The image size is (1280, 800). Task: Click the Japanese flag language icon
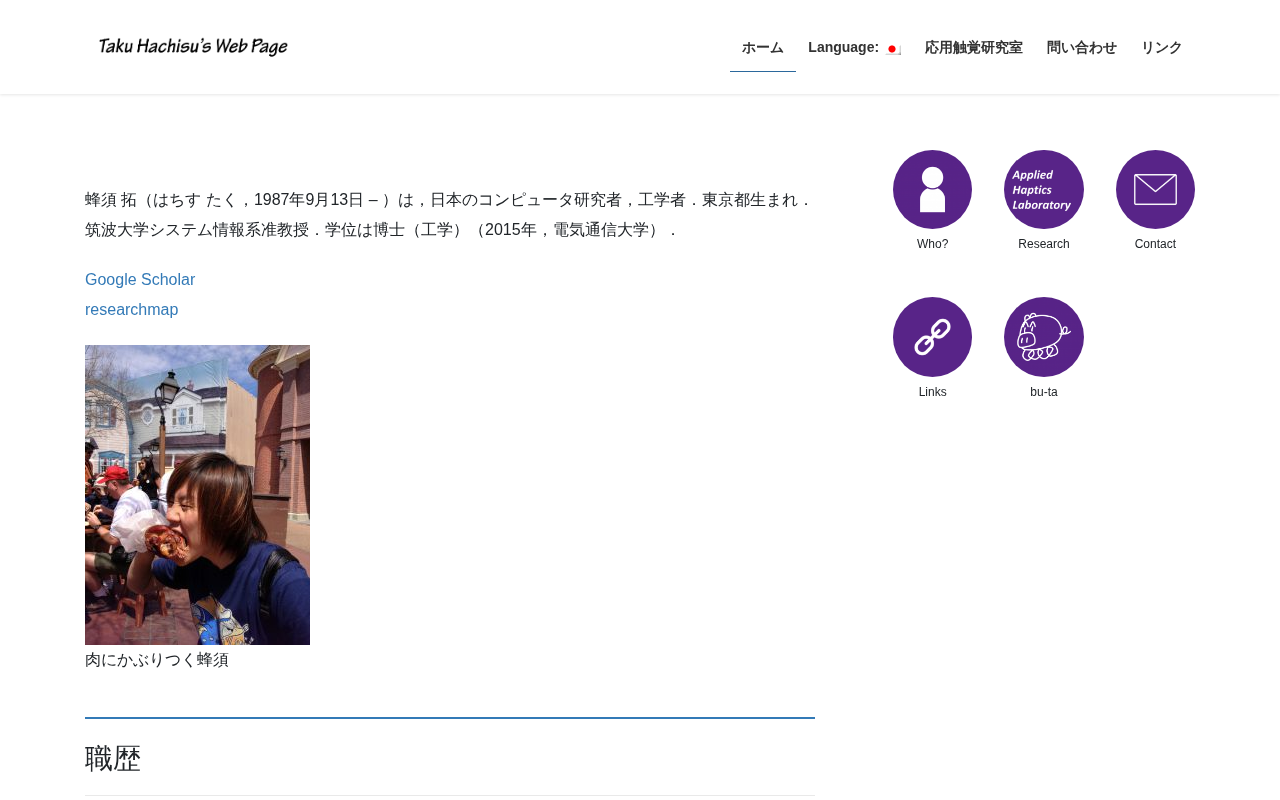click(x=893, y=49)
